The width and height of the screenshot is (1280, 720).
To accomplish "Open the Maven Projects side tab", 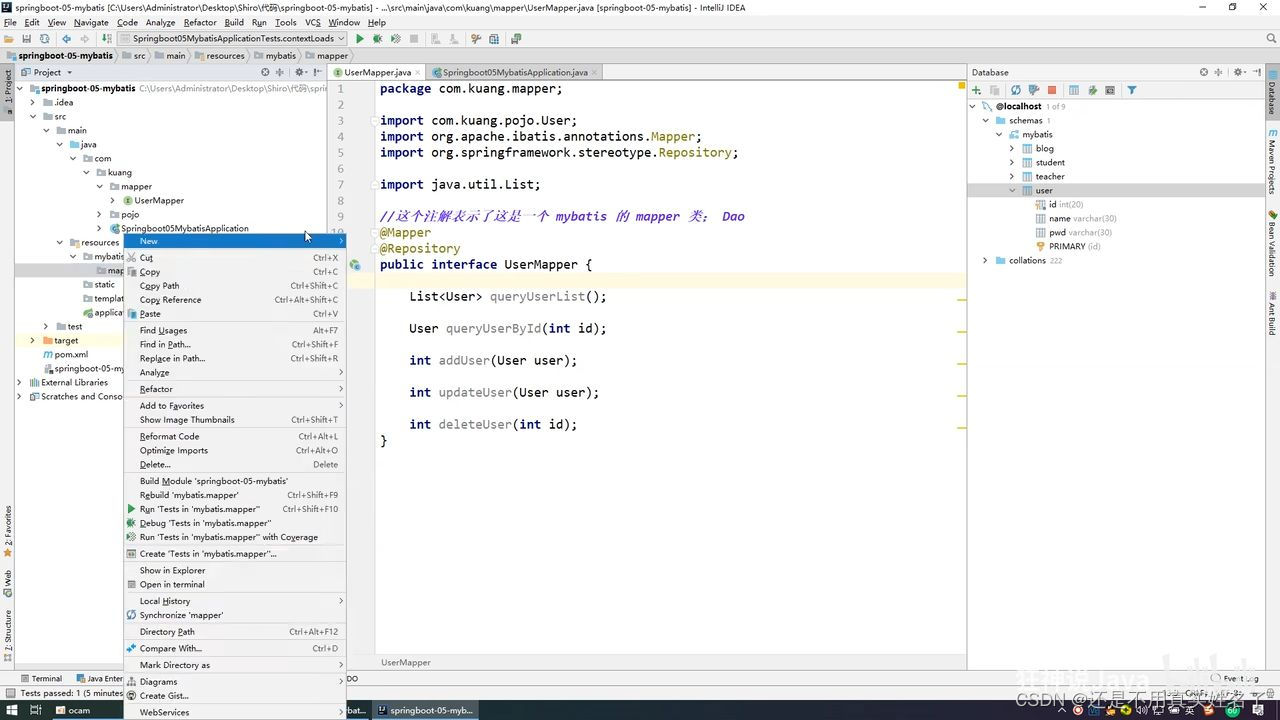I will tap(1272, 159).
